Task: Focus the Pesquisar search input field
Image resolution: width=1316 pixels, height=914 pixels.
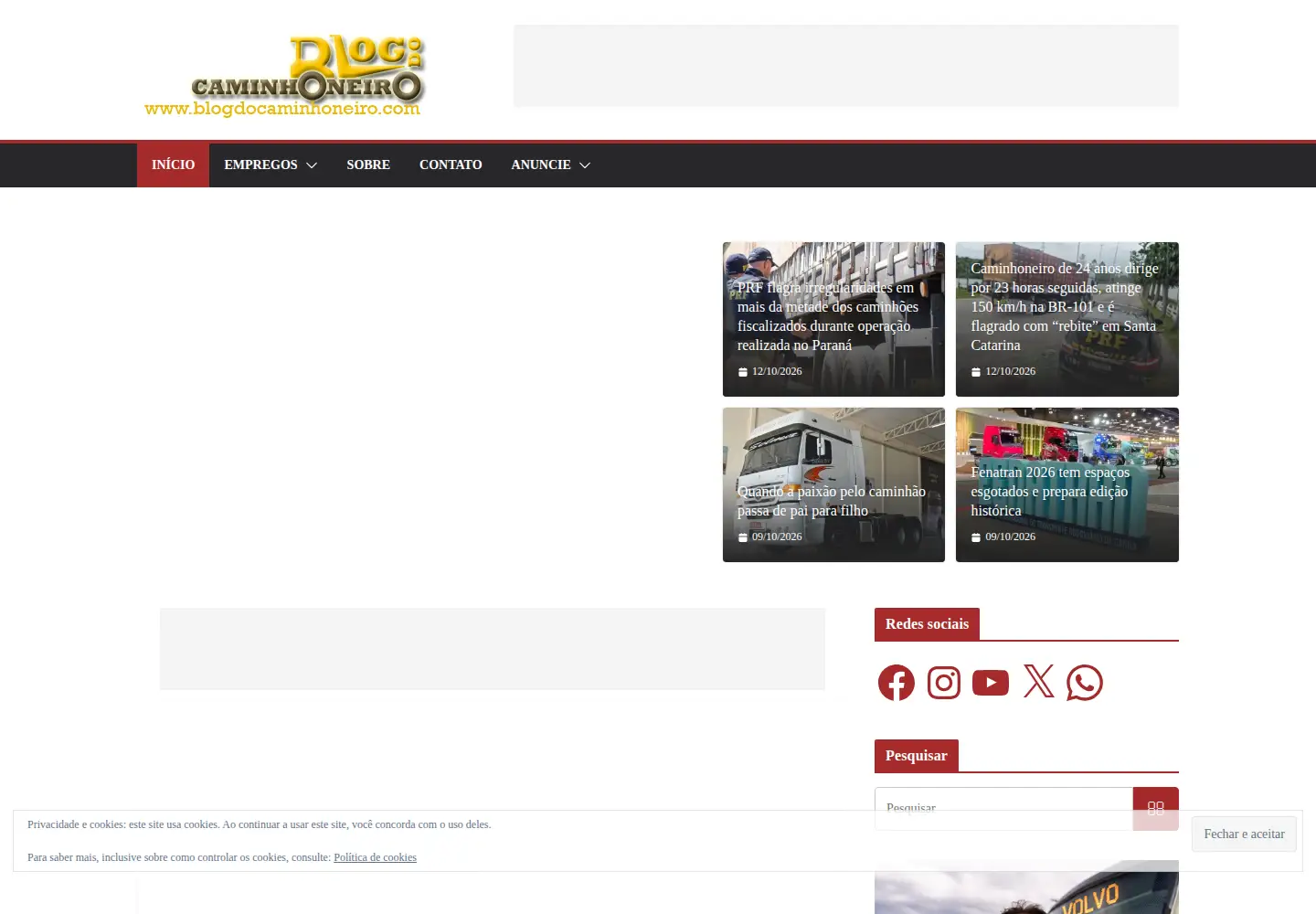Action: [1003, 808]
